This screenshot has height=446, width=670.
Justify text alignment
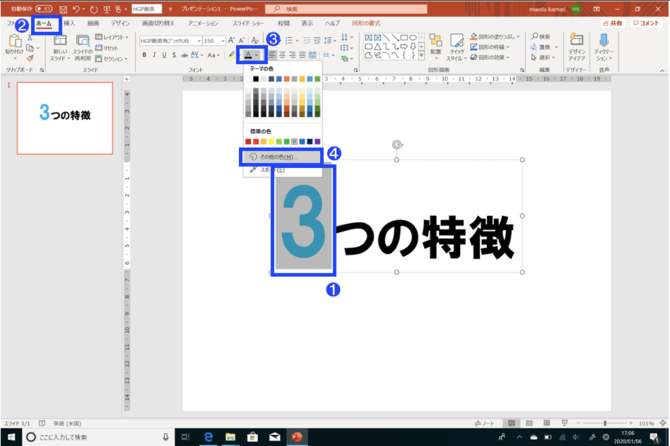coord(303,55)
